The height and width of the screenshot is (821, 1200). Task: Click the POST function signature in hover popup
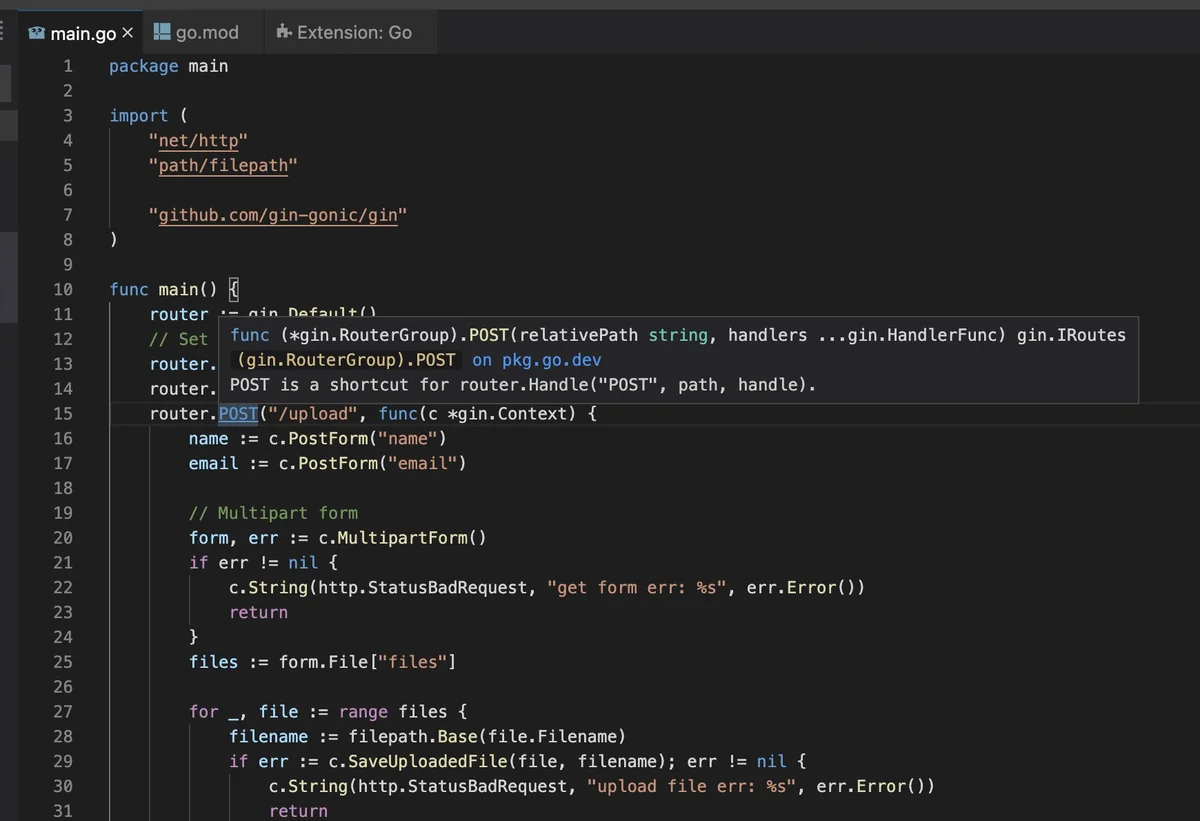point(678,336)
